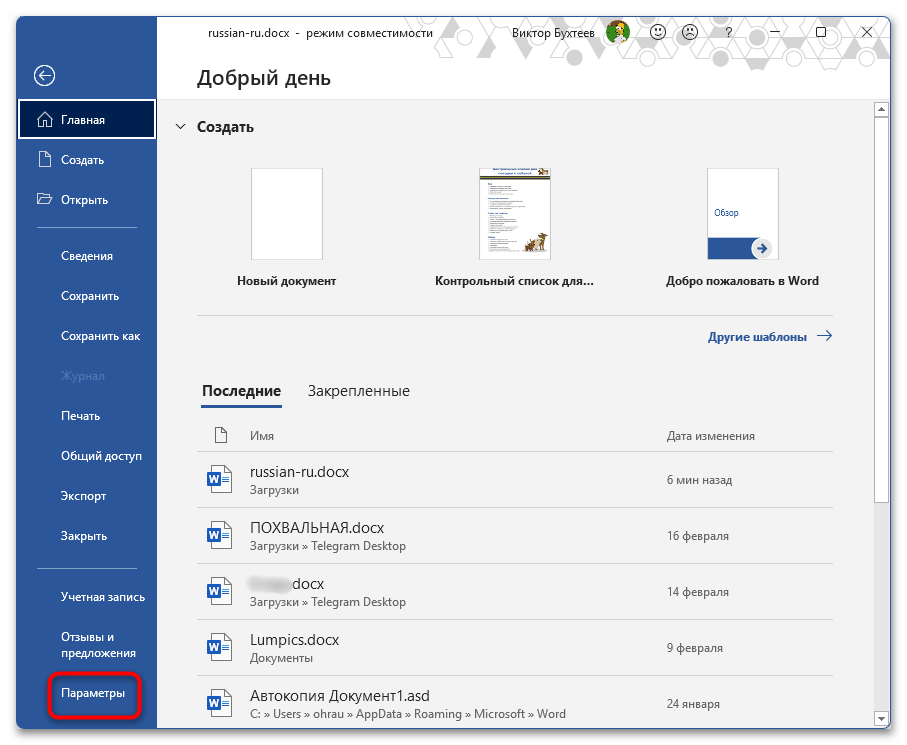Viewport: 907px width, 745px height.
Task: Open the Автокопия Документ1.asd file name
Action: 340,696
